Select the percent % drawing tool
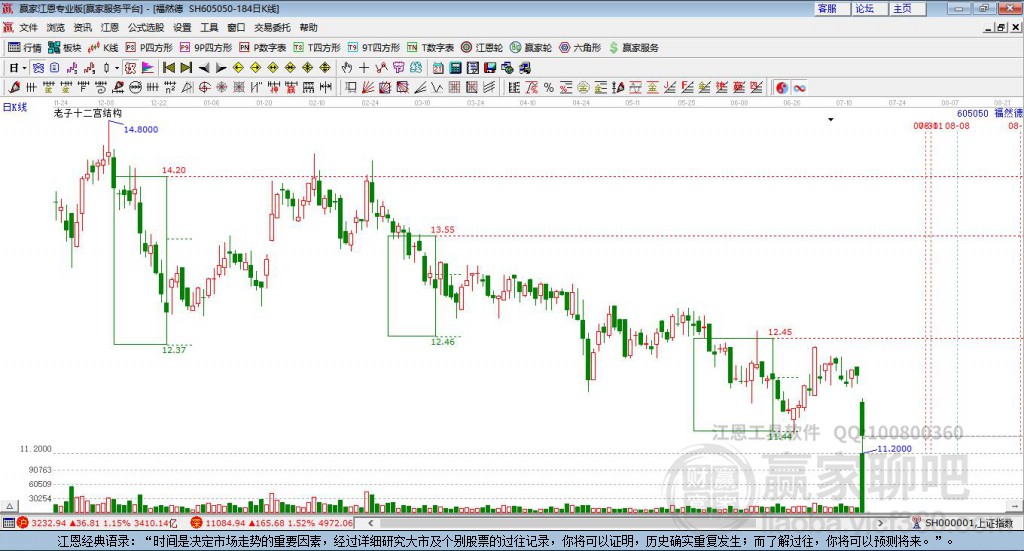 pyautogui.click(x=549, y=87)
